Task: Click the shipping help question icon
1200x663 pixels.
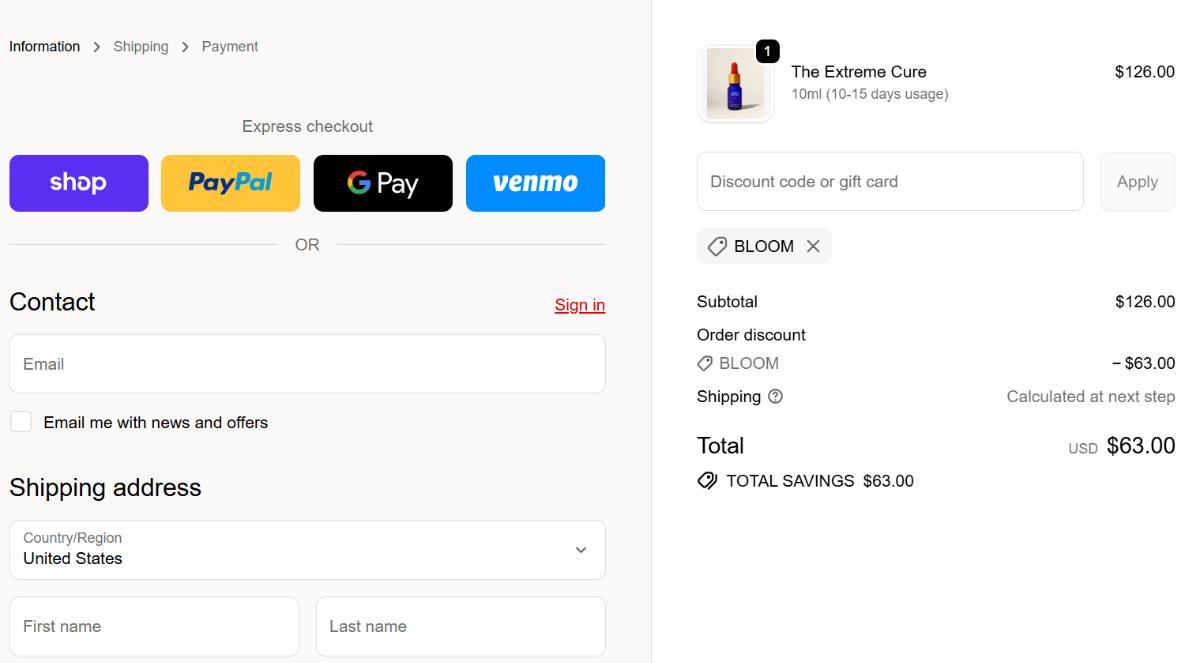Action: pos(775,396)
